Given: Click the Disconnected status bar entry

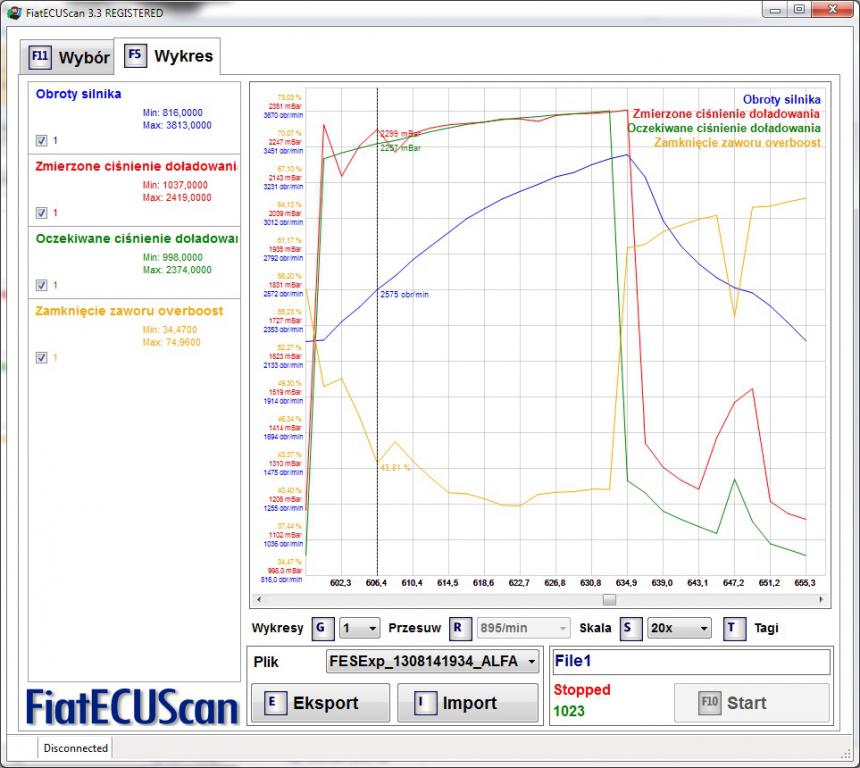Looking at the screenshot, I should (76, 748).
